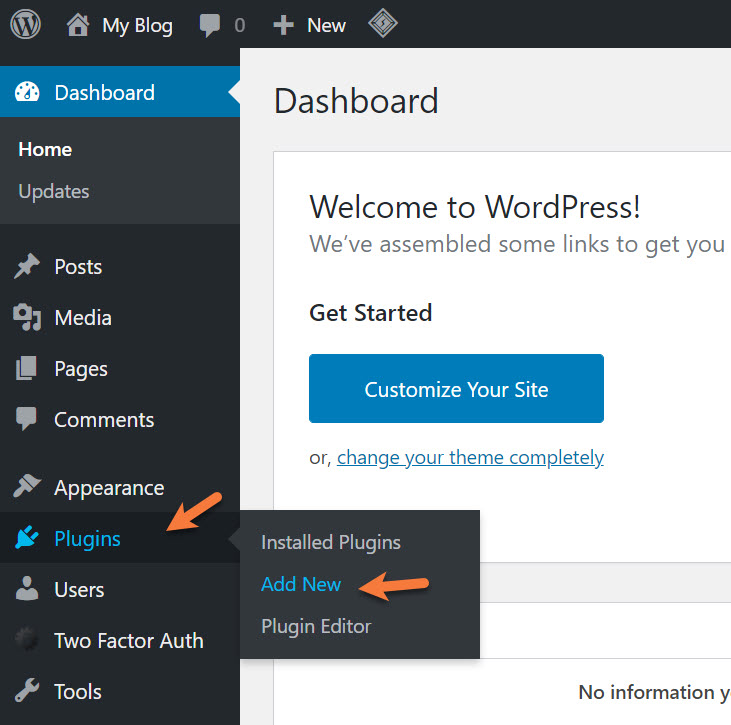Image resolution: width=731 pixels, height=725 pixels.
Task: Click the Tools wrench icon
Action: [x=27, y=691]
